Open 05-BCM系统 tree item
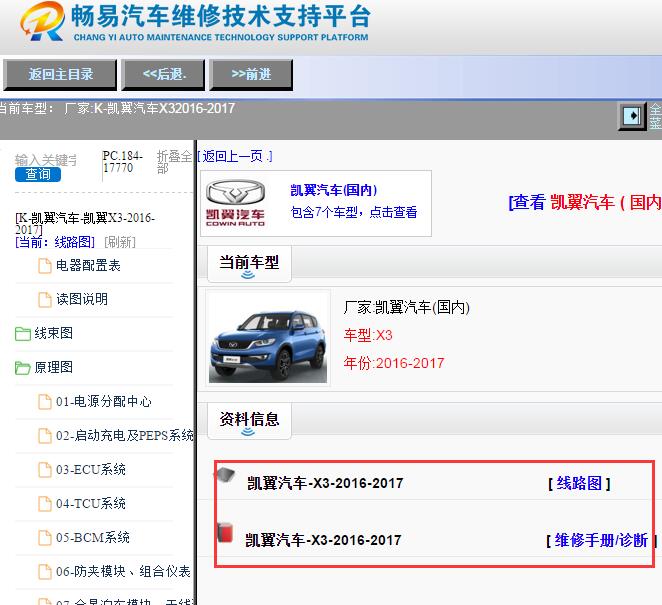The image size is (662, 605). click(93, 537)
